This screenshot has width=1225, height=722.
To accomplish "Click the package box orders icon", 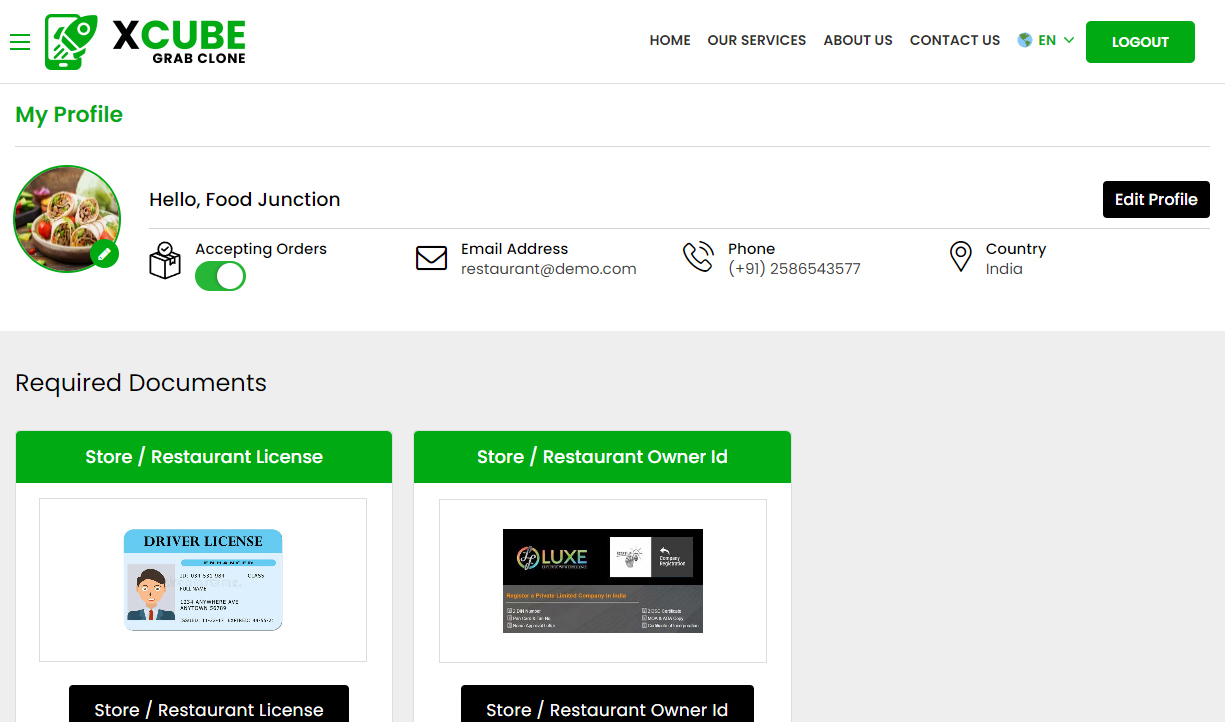I will 165,260.
